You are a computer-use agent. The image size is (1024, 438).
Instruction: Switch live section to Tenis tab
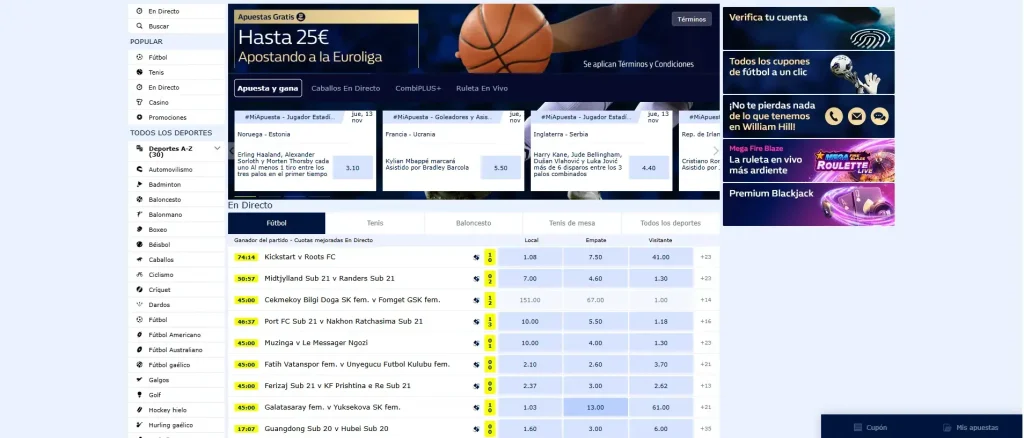pos(375,223)
